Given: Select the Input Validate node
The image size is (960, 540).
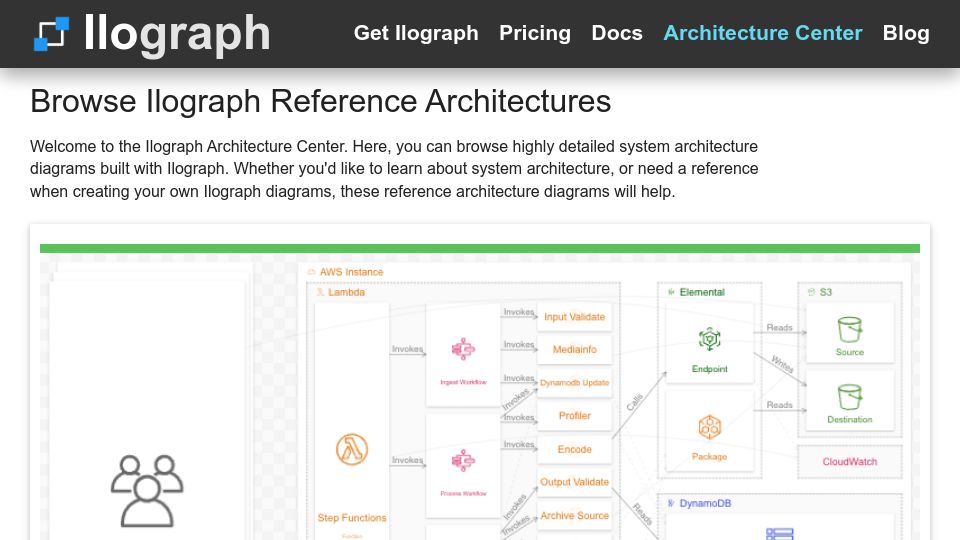Looking at the screenshot, I should coord(574,317).
